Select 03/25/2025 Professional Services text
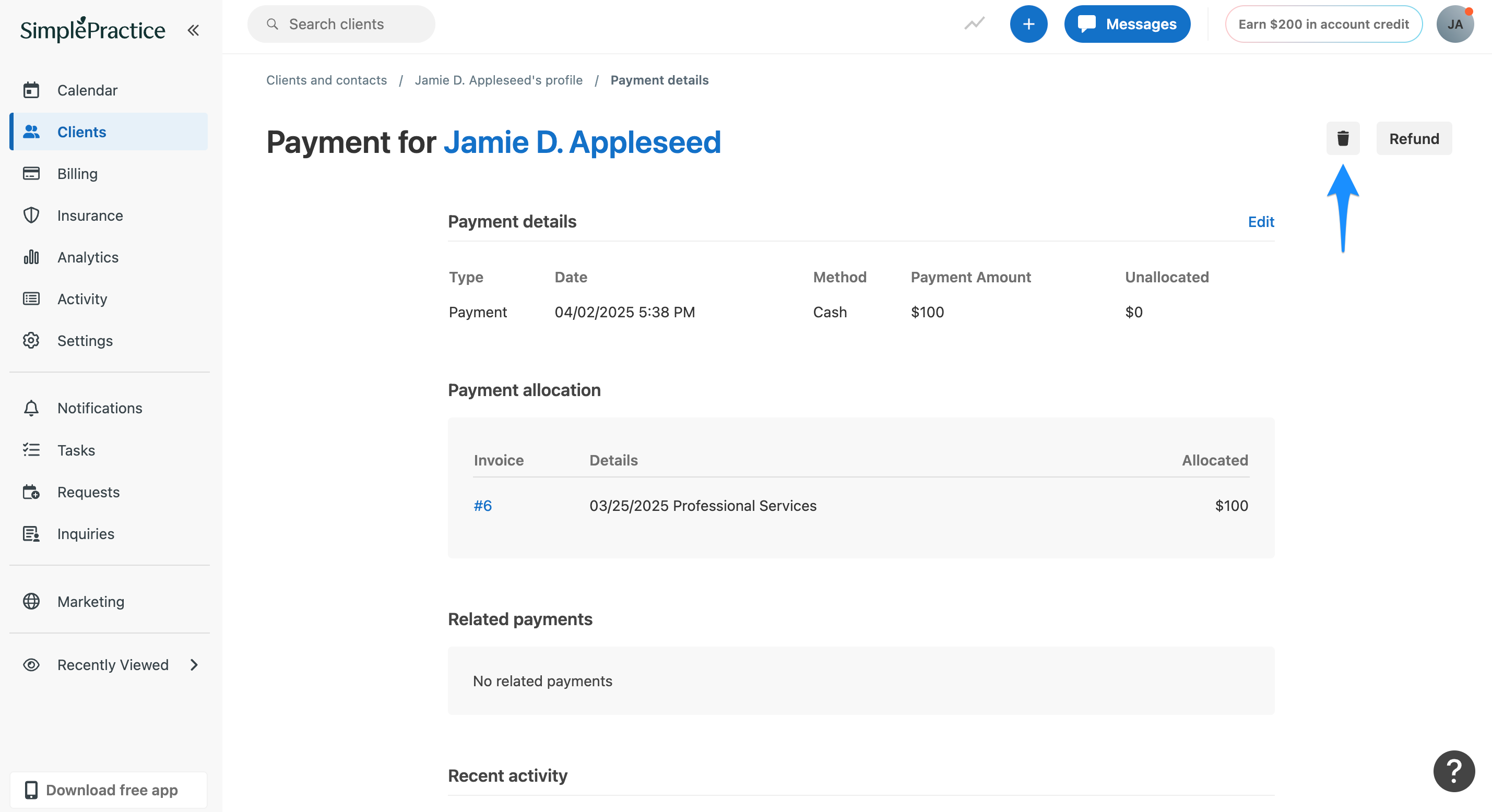 (703, 506)
